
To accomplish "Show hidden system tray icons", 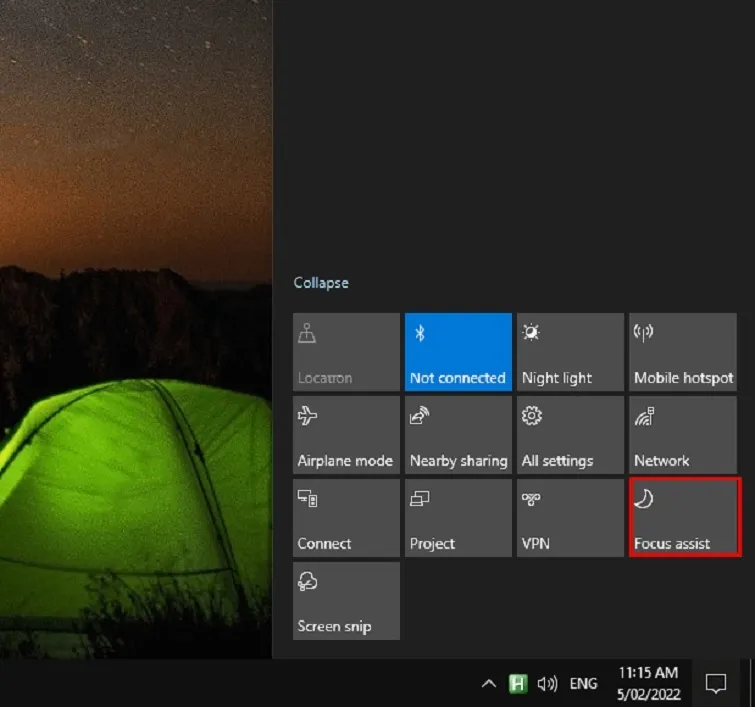I will click(x=489, y=684).
